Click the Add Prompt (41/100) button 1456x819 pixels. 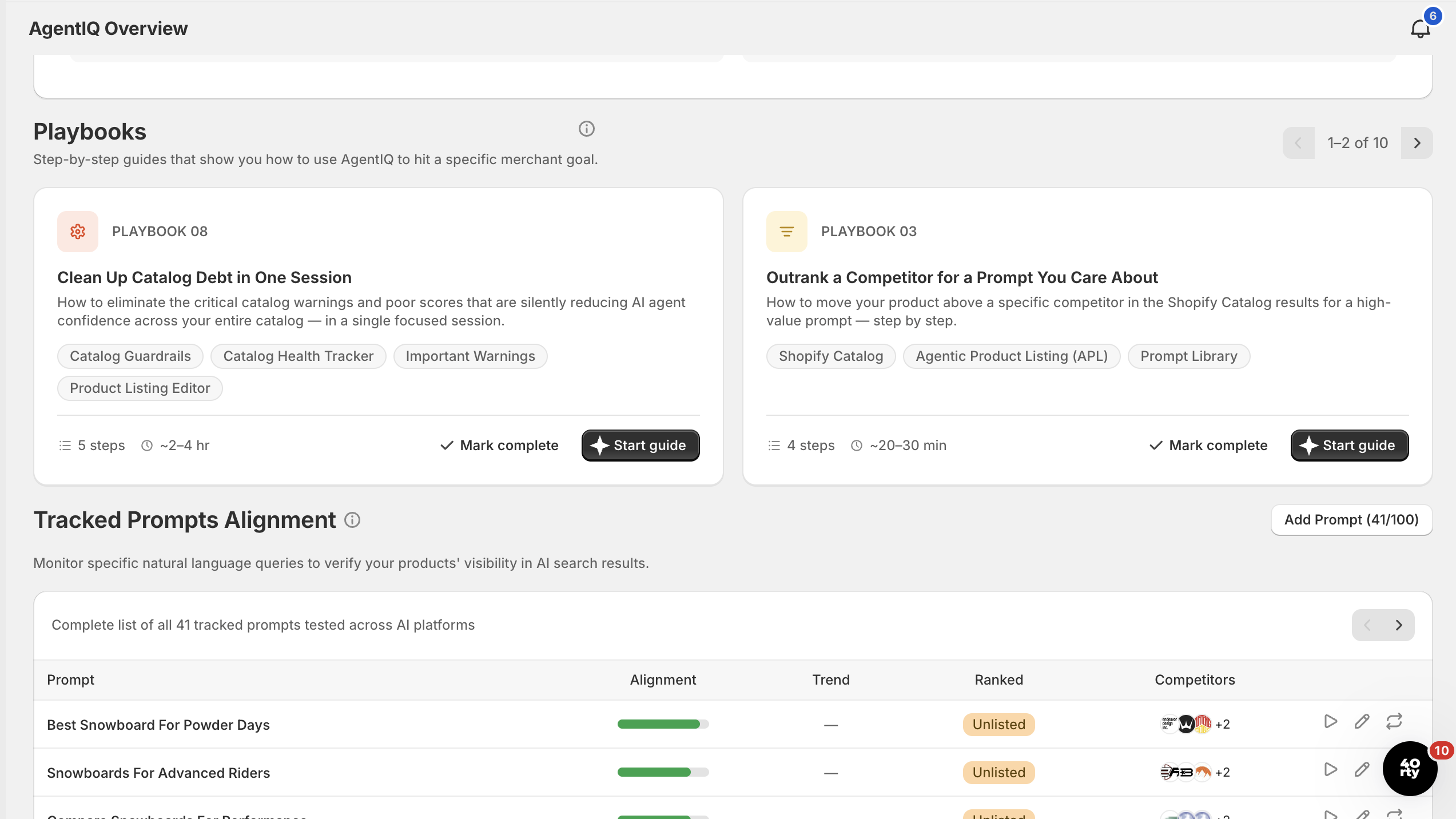point(1351,520)
